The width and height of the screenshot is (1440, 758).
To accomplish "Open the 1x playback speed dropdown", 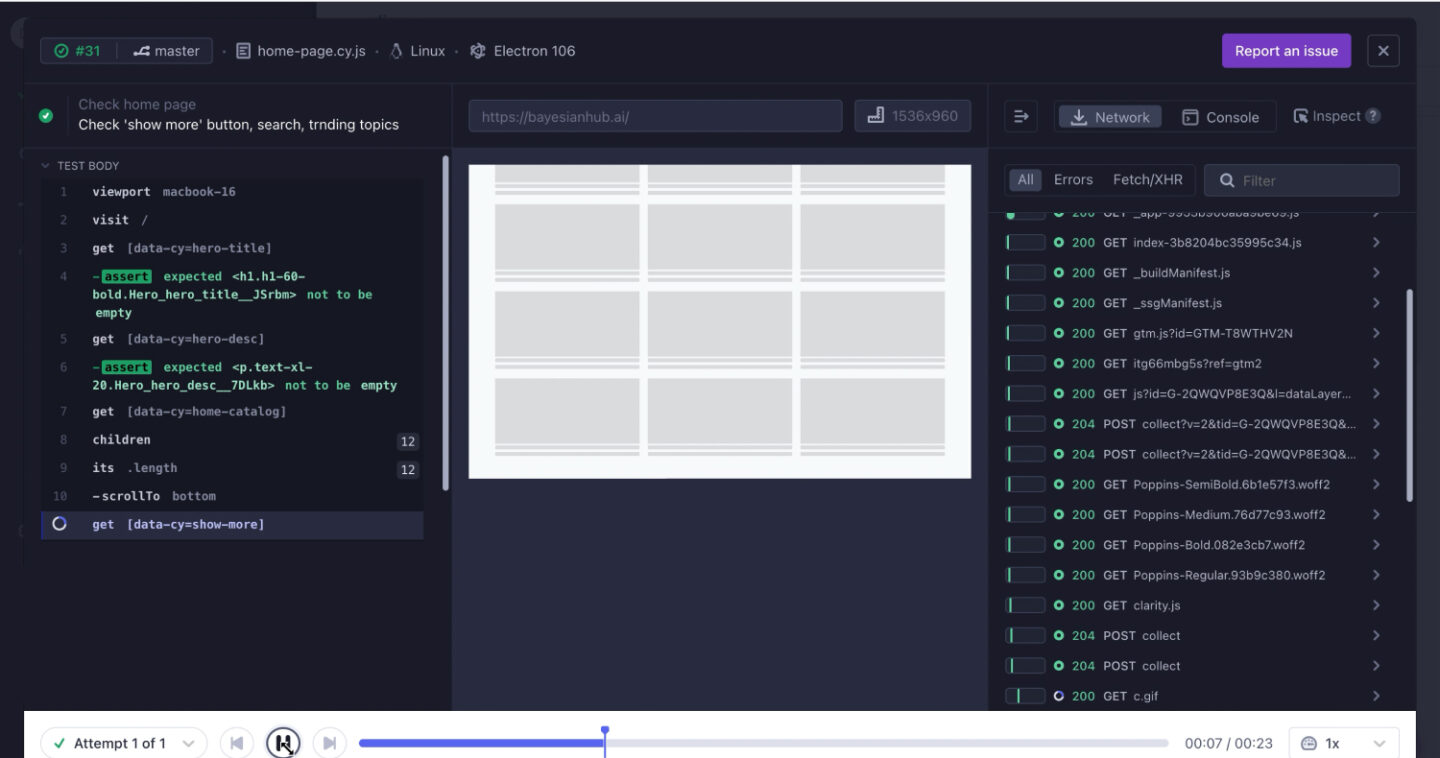I will coord(1344,743).
